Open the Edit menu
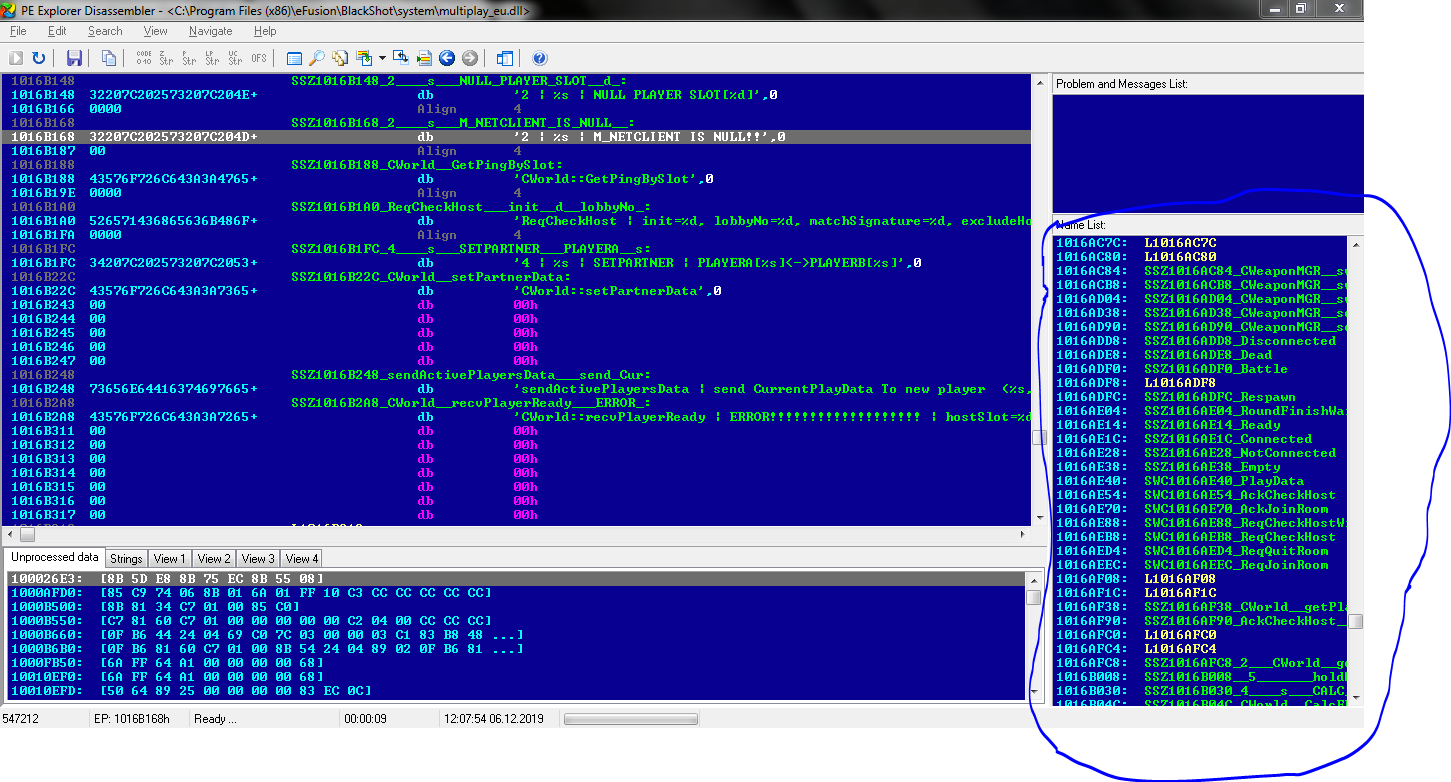Image resolution: width=1451 pixels, height=782 pixels. coord(57,31)
